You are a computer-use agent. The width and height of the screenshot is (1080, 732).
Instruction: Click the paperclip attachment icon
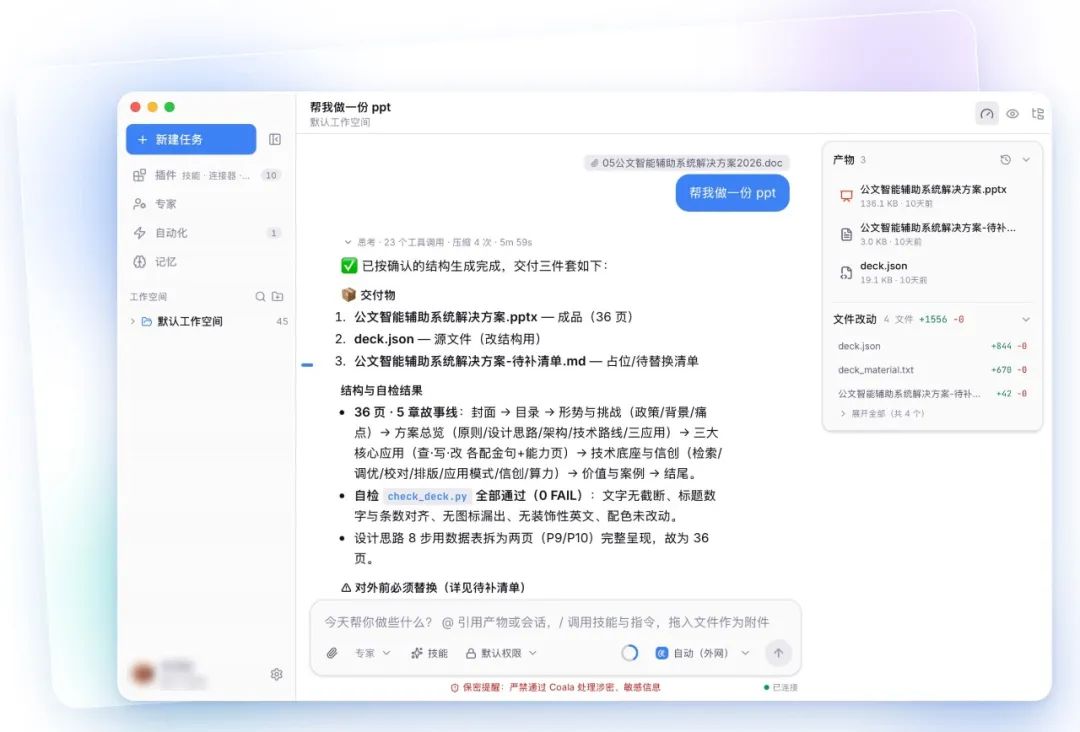332,653
